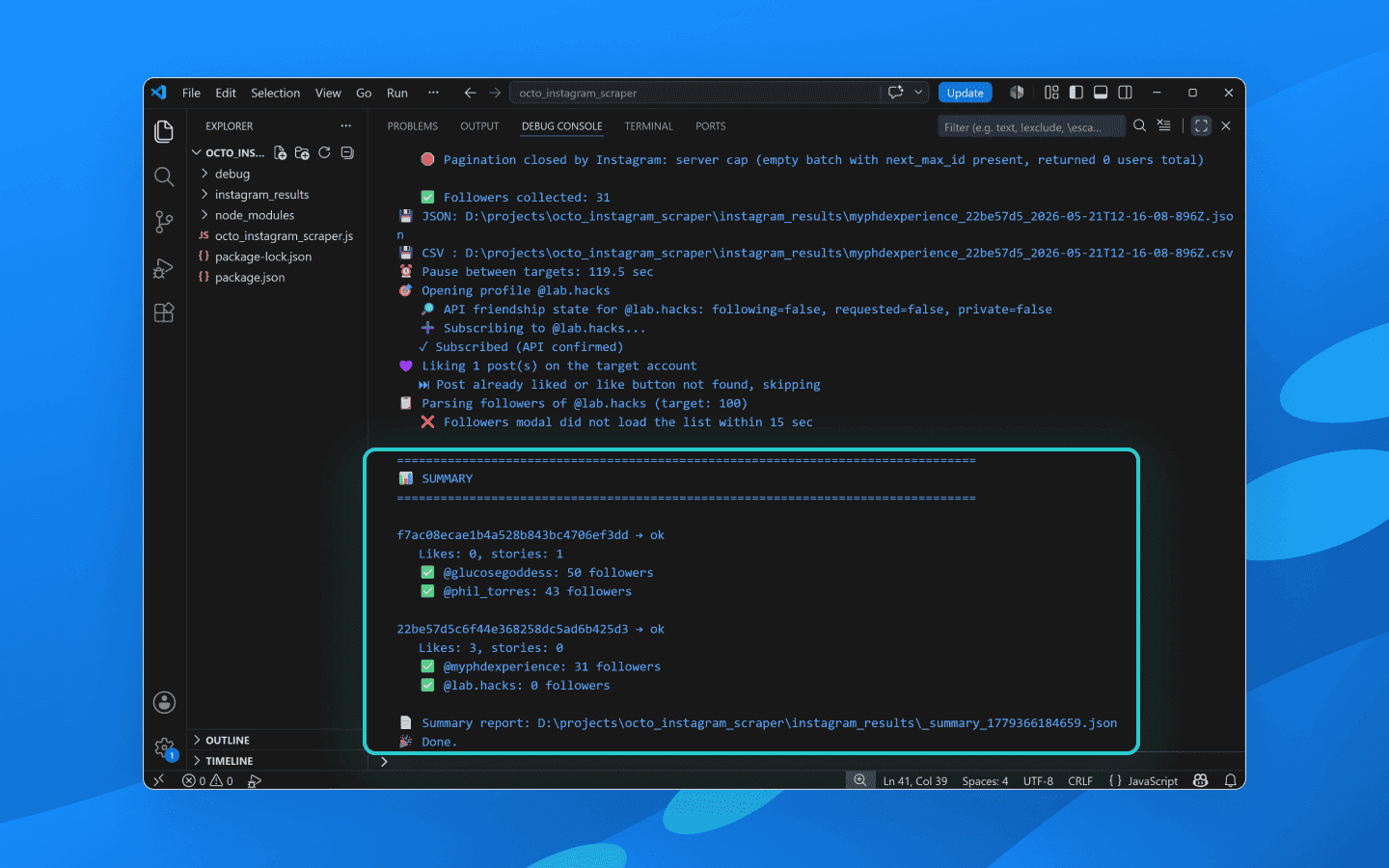This screenshot has width=1389, height=868.
Task: Open the Accounts menu in the activity bar
Action: [164, 702]
